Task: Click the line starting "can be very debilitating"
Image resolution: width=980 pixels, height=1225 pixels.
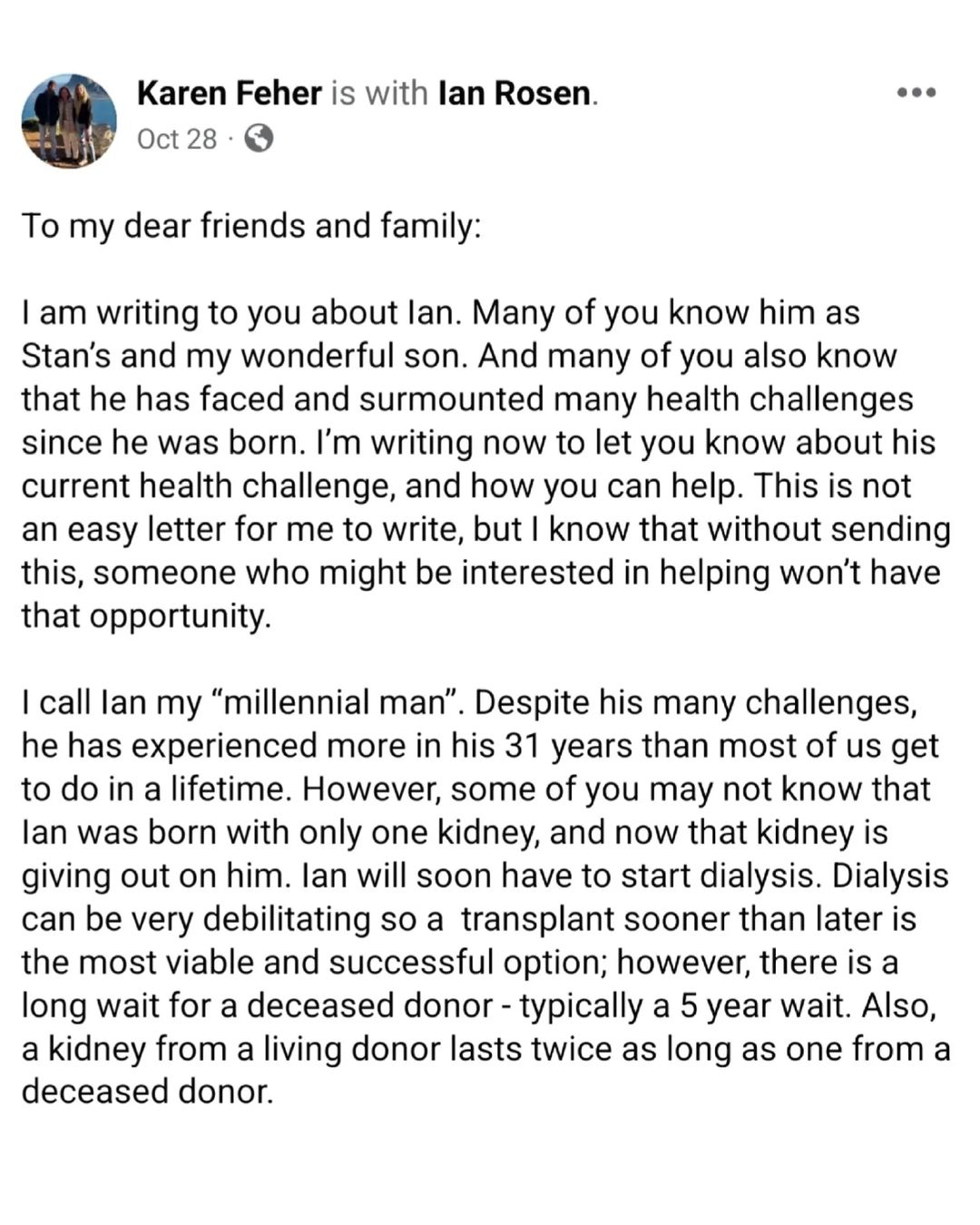Action: (468, 919)
